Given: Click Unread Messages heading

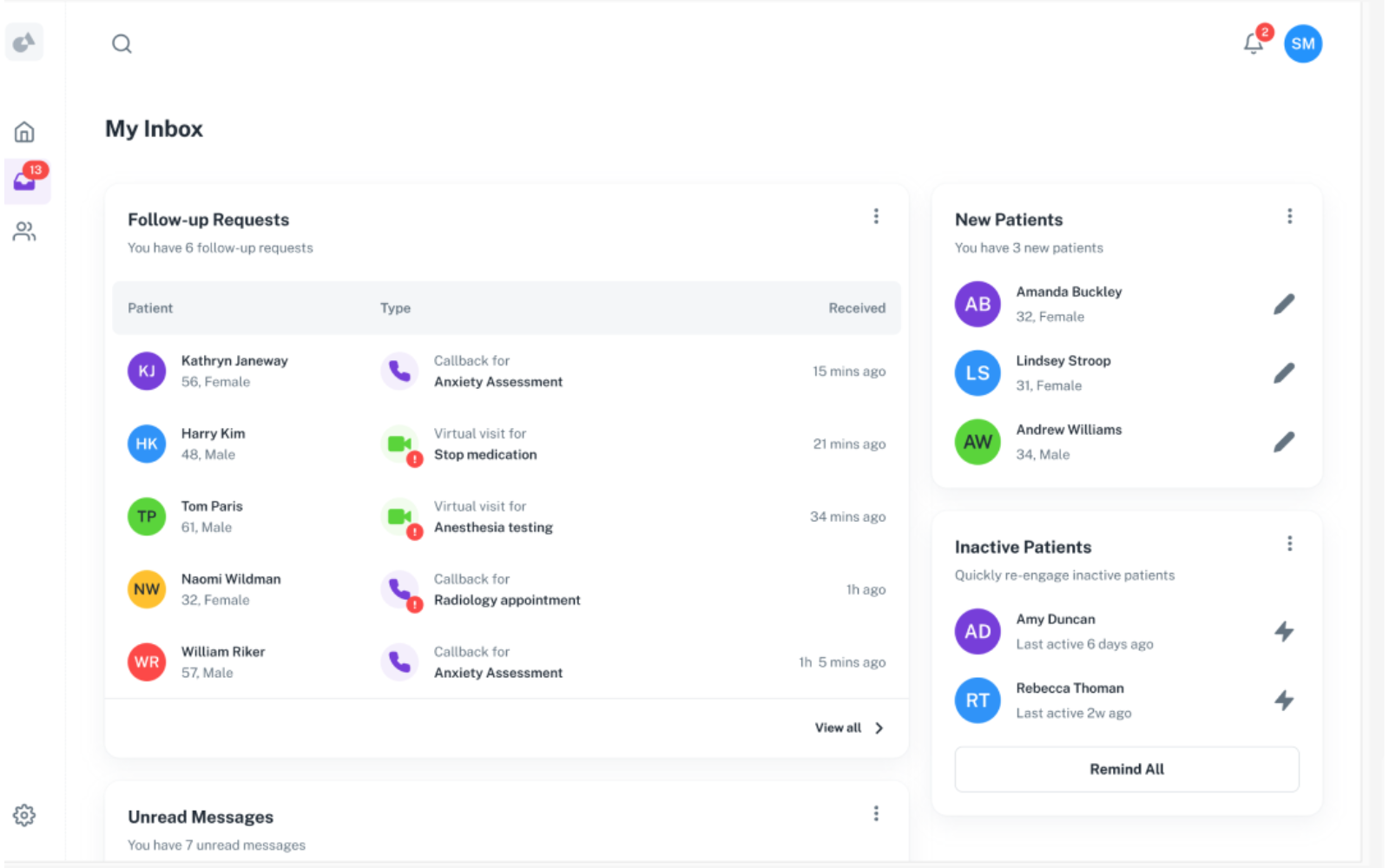Looking at the screenshot, I should coord(201,817).
